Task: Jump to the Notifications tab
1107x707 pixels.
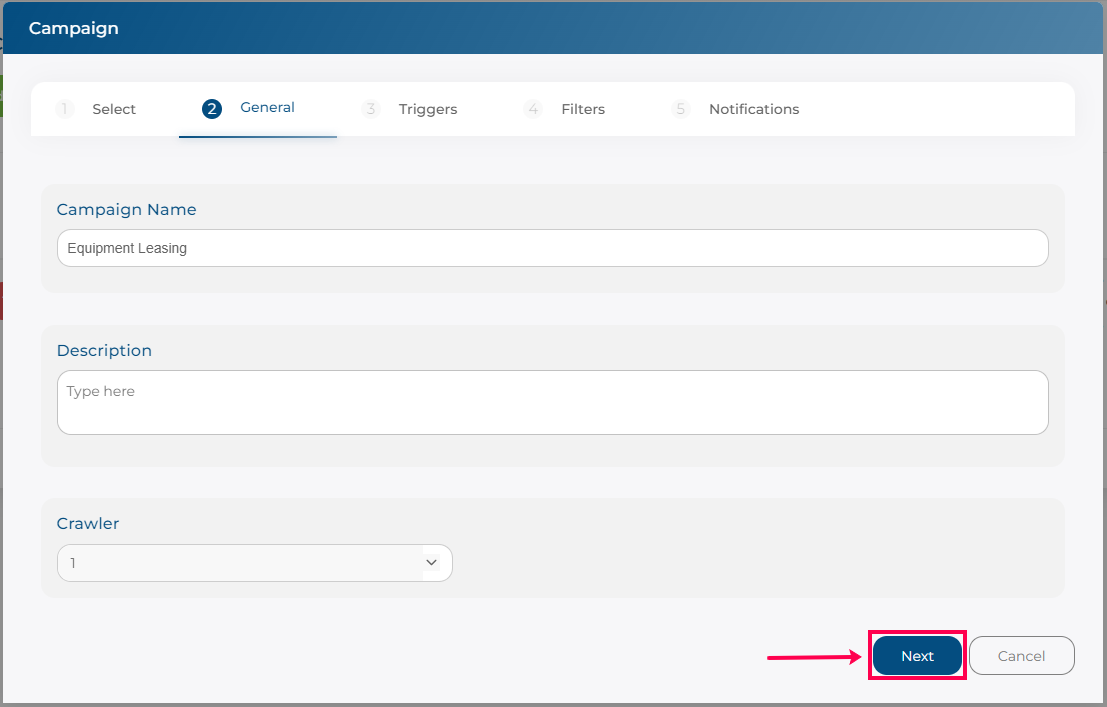Action: 753,109
